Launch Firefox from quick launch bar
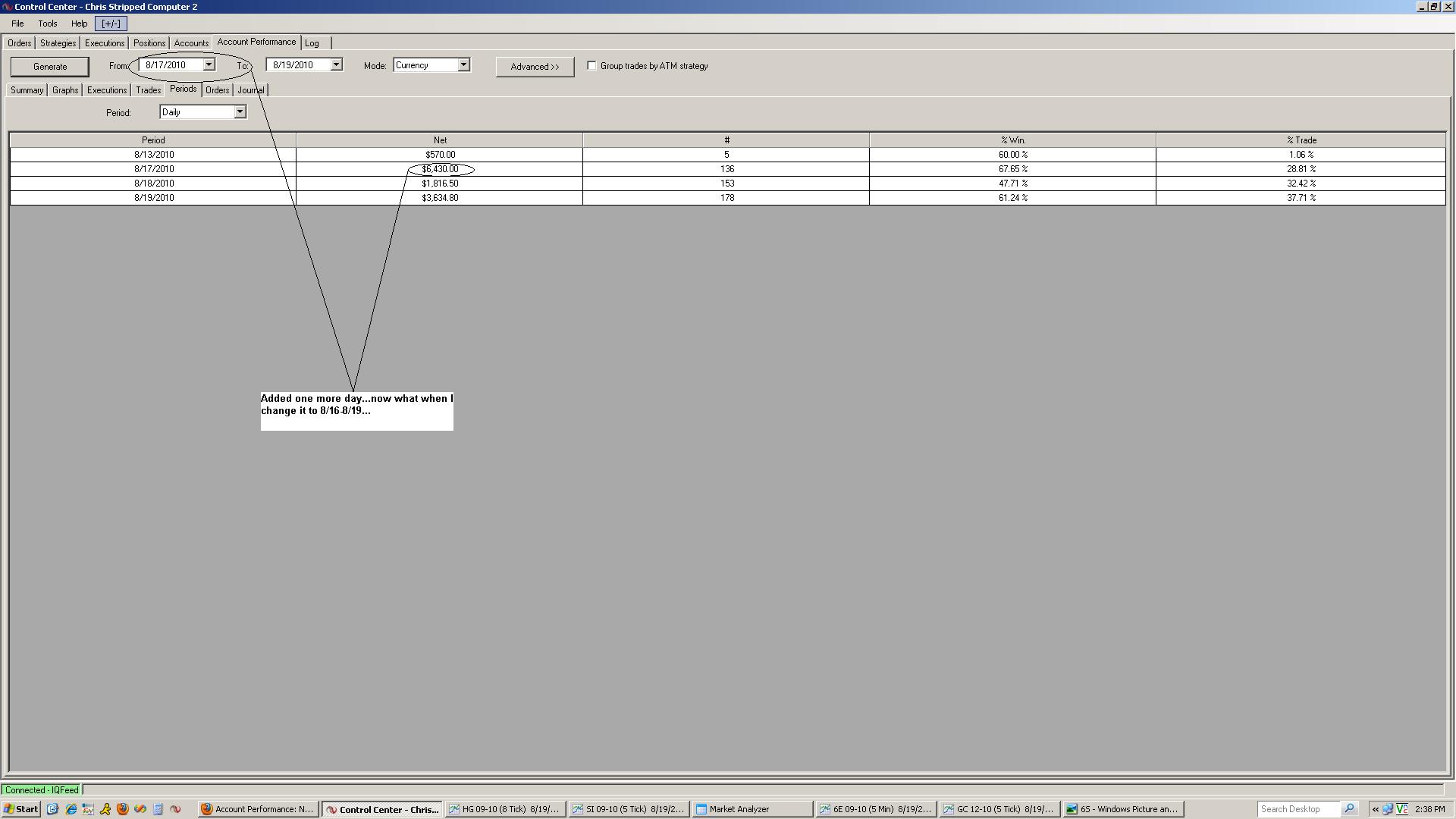This screenshot has height=819, width=1456. pos(123,809)
